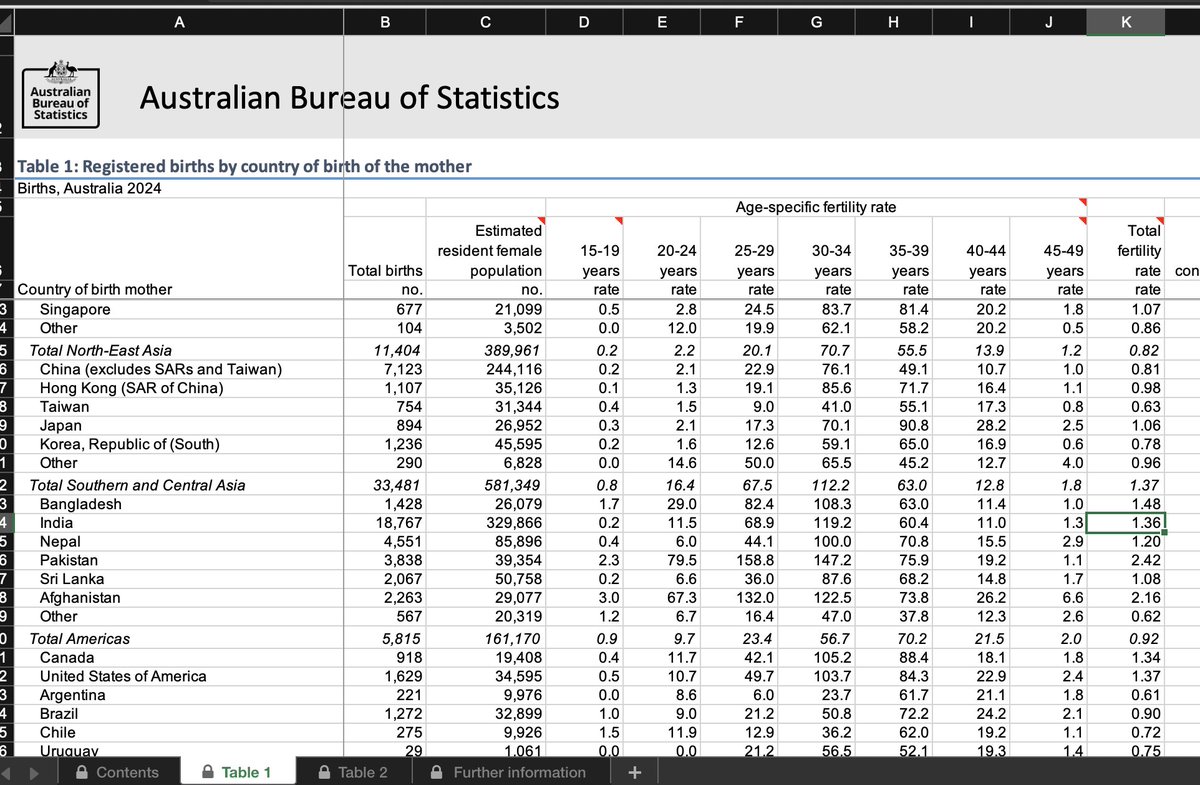The height and width of the screenshot is (785, 1200).
Task: Click Pakistan's total births cell 3,838
Action: [x=385, y=560]
